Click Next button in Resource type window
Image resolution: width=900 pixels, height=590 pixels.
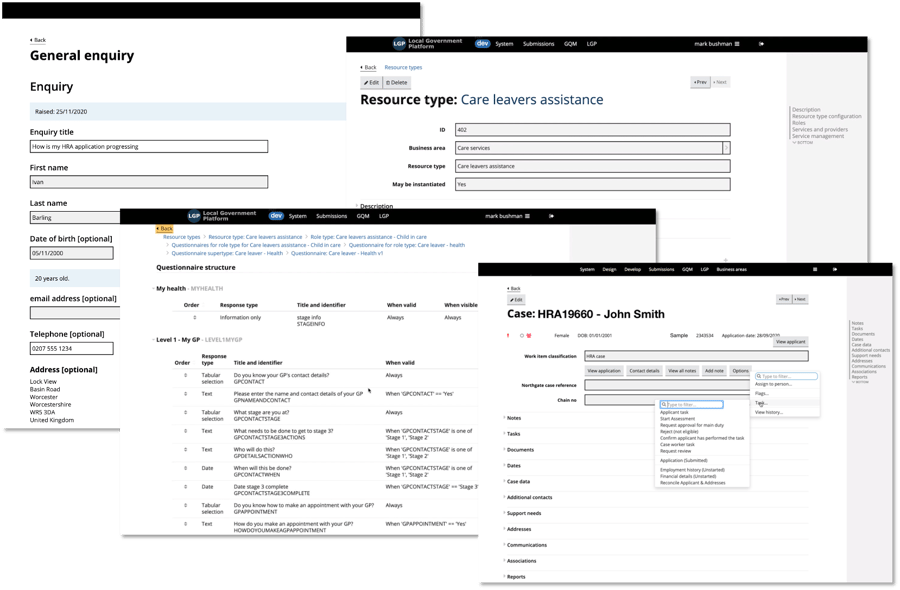click(720, 82)
